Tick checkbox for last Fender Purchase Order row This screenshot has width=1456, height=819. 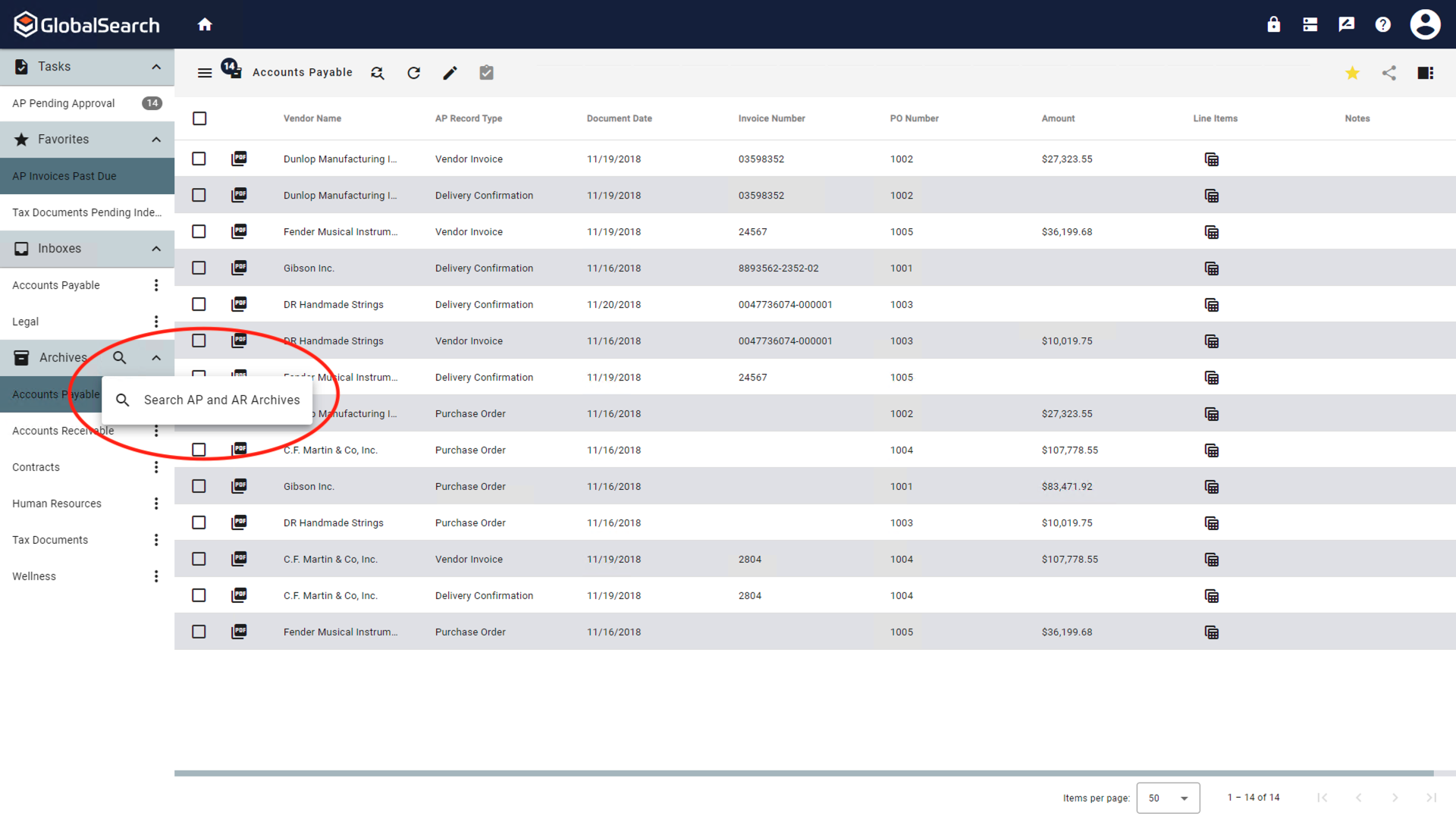tap(199, 632)
